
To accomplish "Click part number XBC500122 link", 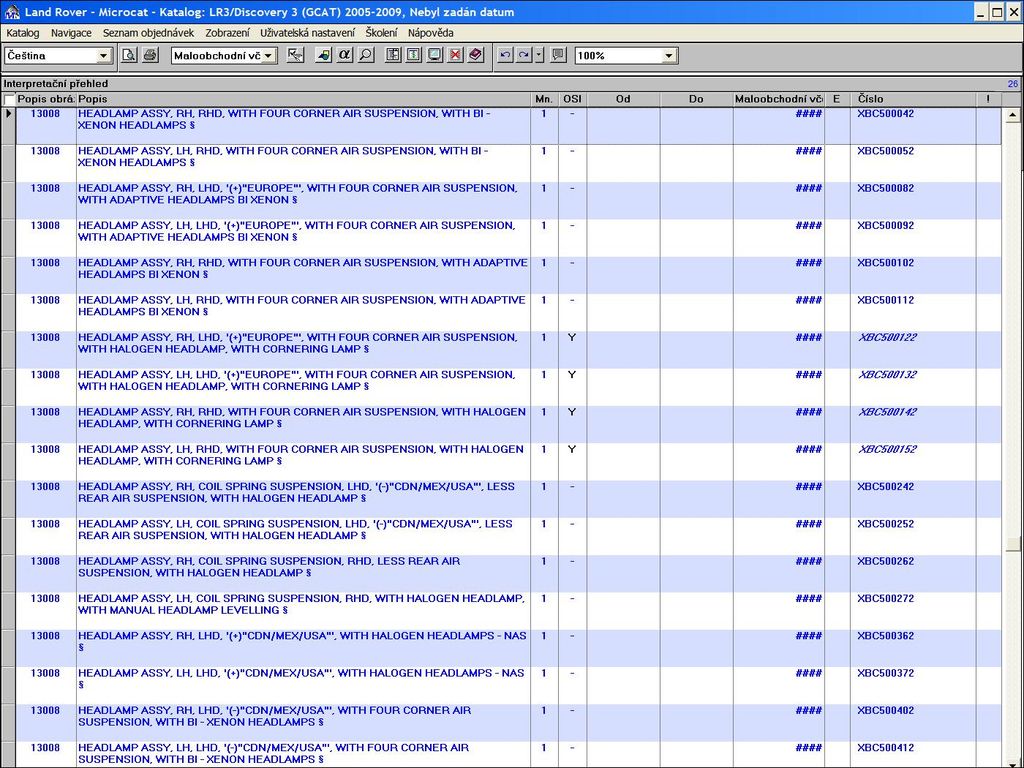I will (x=886, y=338).
